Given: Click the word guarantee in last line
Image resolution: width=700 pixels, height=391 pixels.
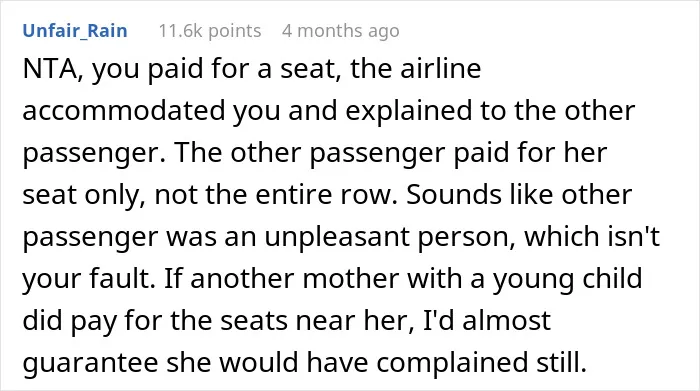Looking at the screenshot, I should (x=90, y=363).
